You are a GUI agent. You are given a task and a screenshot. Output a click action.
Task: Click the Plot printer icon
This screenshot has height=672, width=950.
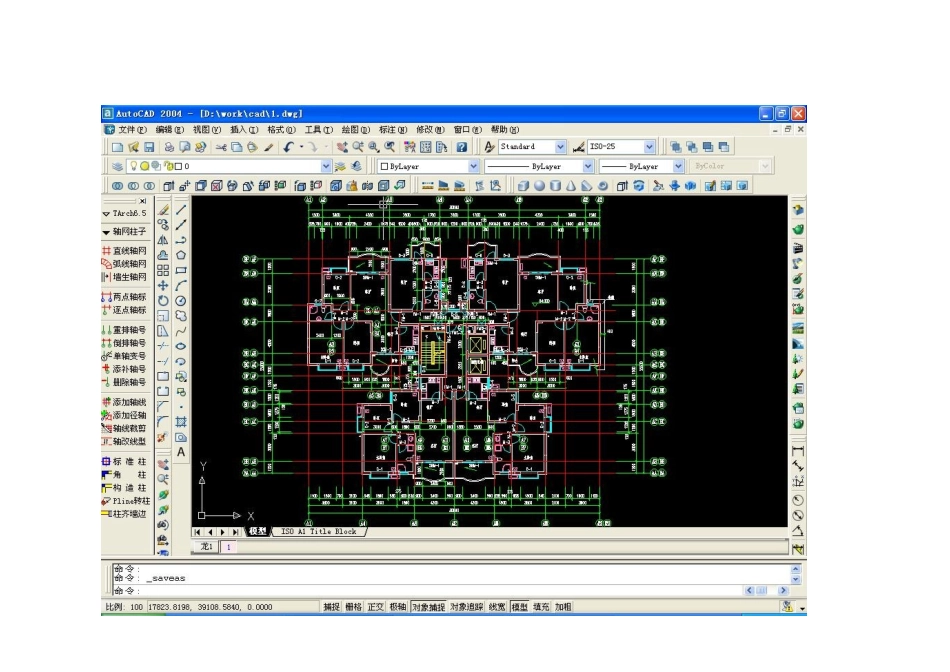[169, 147]
